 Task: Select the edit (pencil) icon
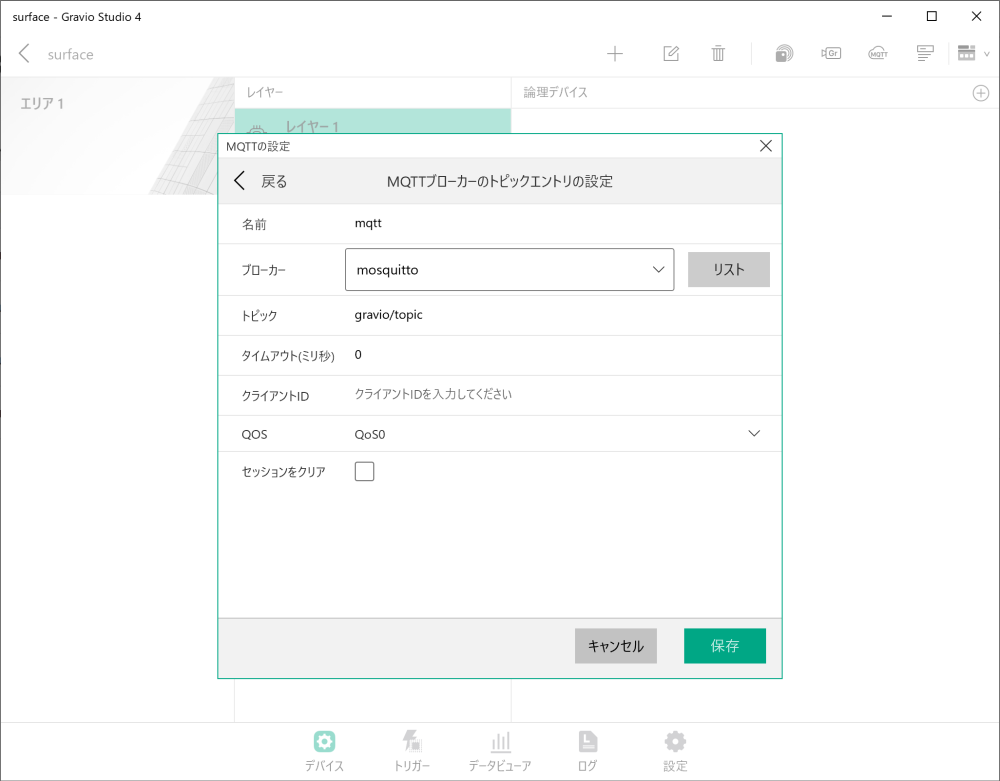670,52
